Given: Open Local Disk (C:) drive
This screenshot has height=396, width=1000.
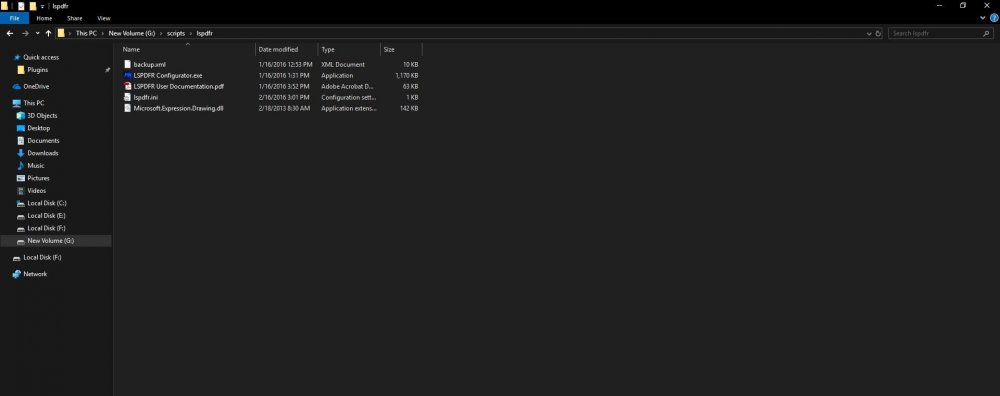Looking at the screenshot, I should click(x=47, y=203).
